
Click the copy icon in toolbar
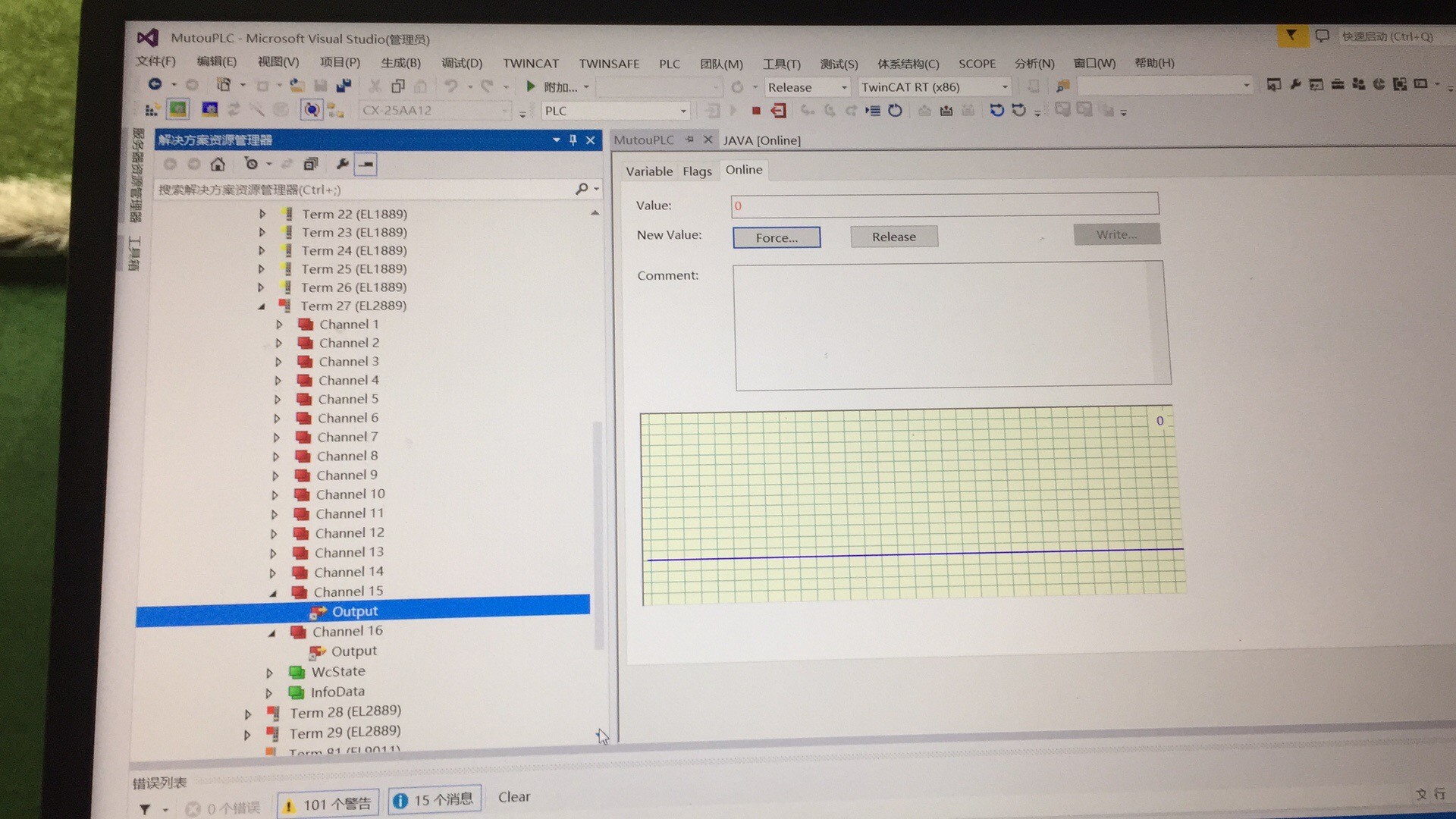pyautogui.click(x=398, y=86)
